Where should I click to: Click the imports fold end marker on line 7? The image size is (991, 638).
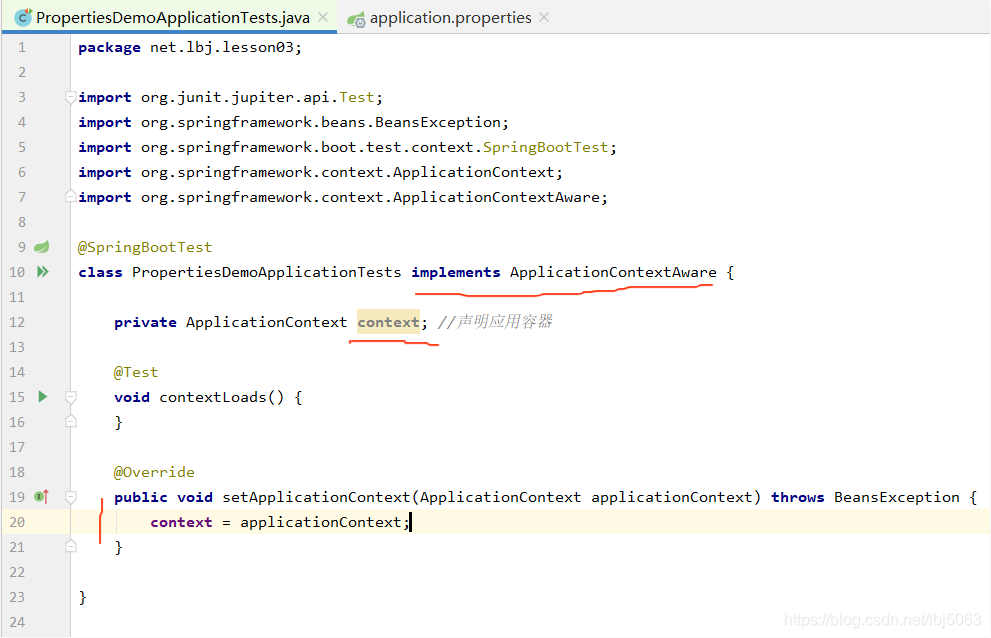tap(71, 197)
